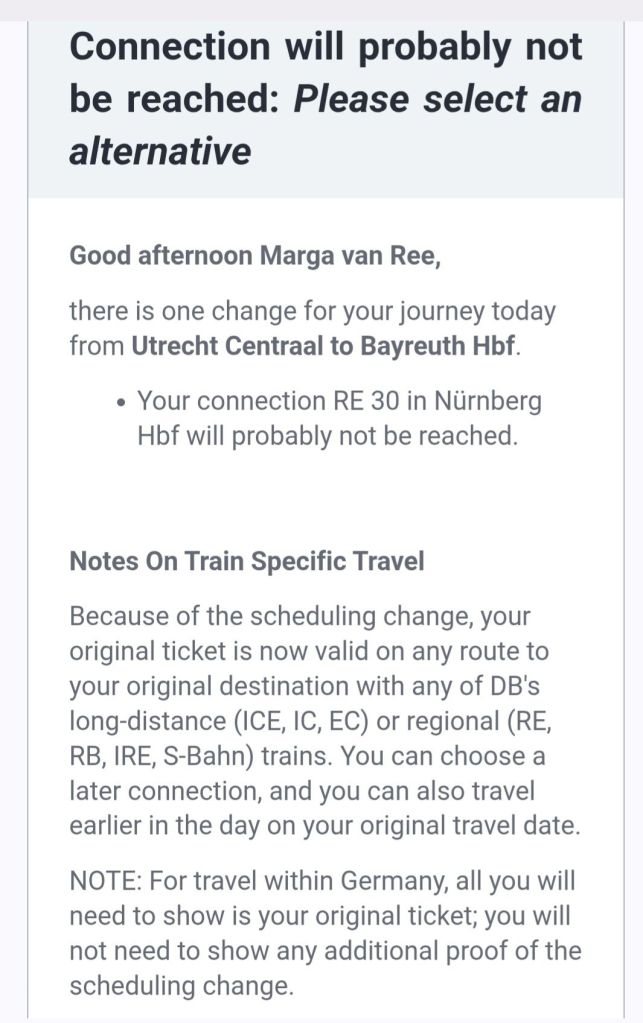Viewport: 643px width, 1023px height.
Task: Click the final "scheduling change." line at bottom
Action: [182, 985]
